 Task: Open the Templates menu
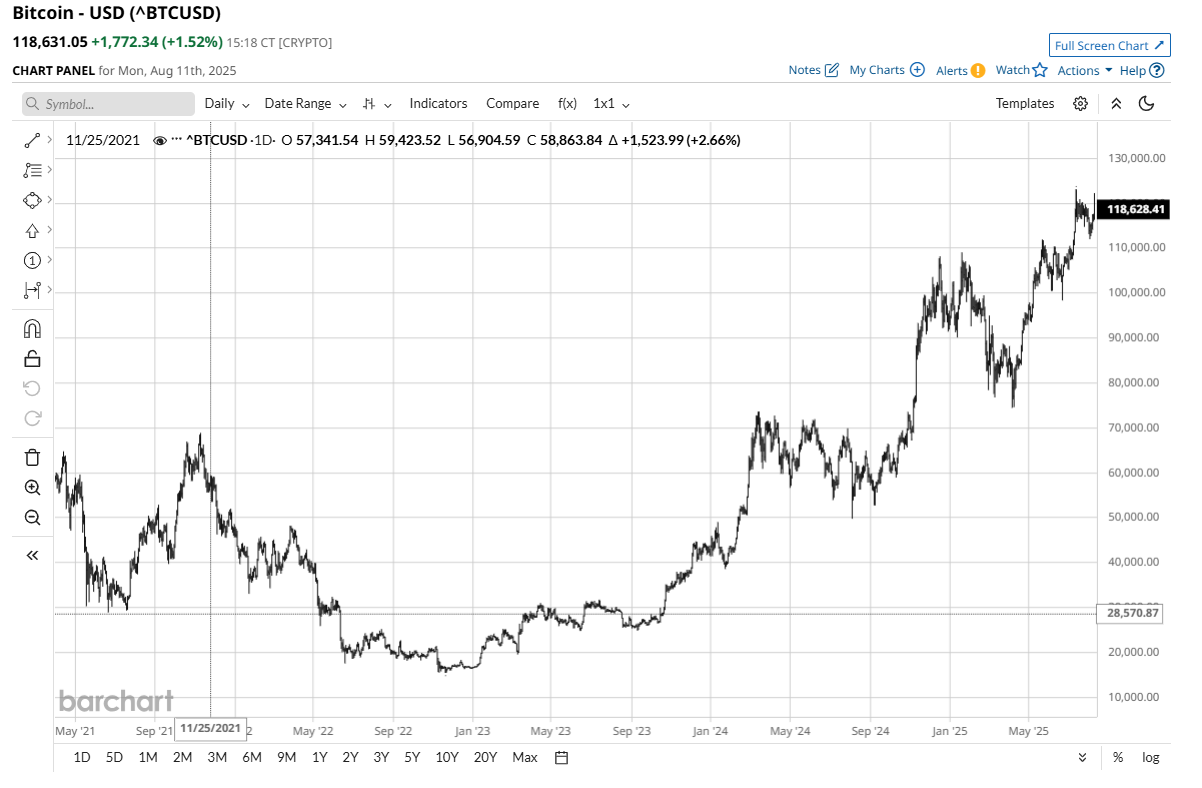[1025, 104]
